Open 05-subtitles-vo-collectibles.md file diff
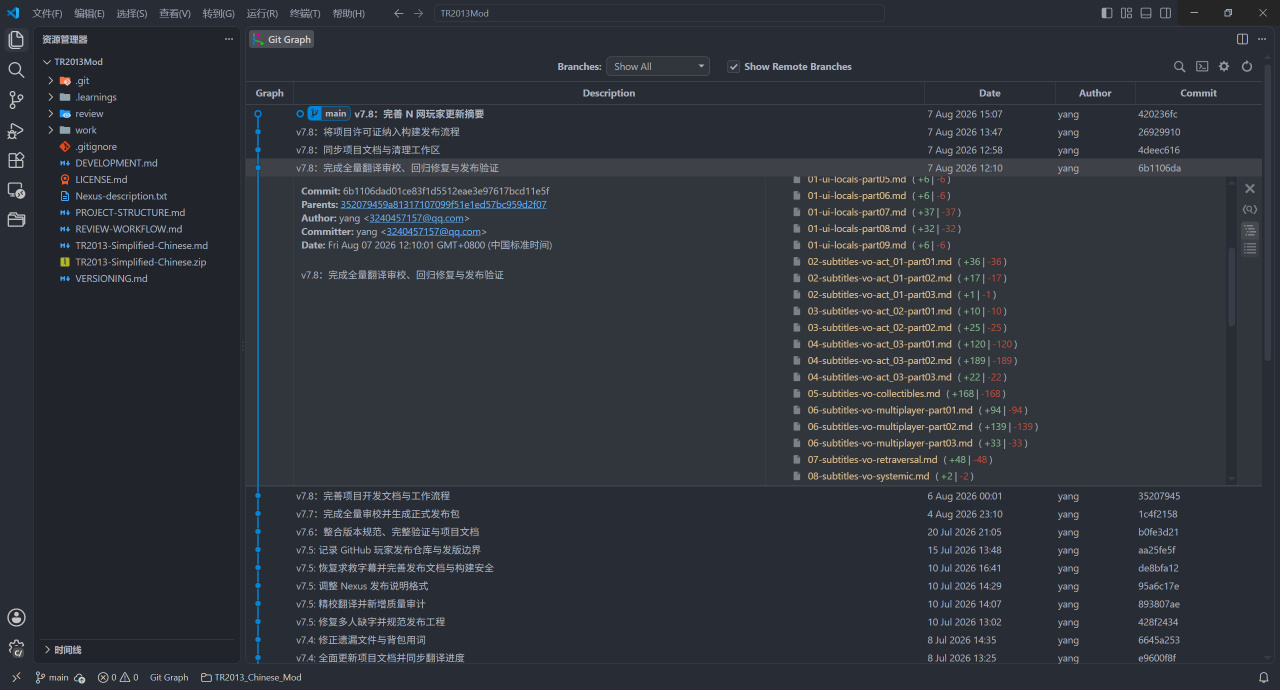1280x690 pixels. (874, 394)
